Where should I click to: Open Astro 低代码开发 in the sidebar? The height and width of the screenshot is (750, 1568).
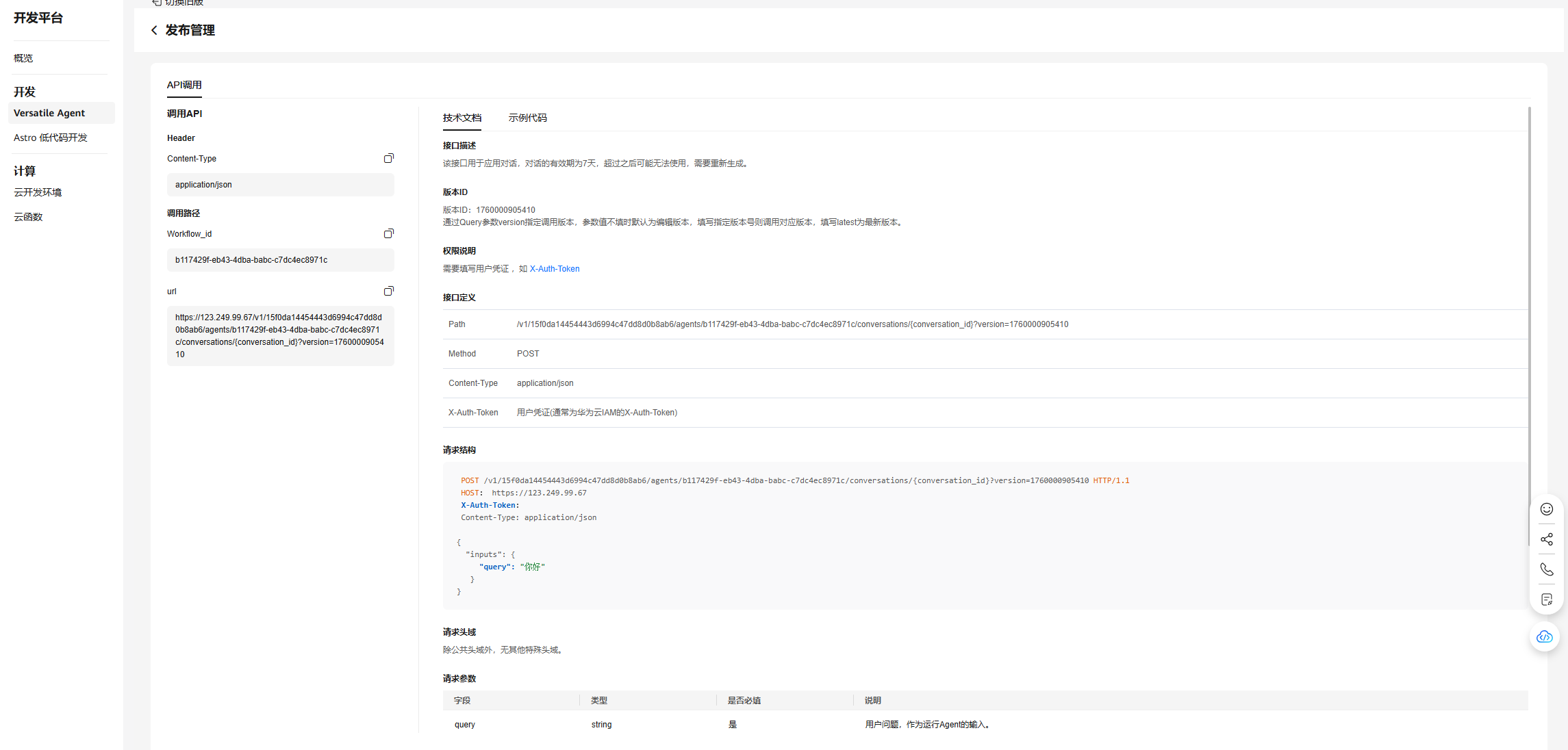[51, 138]
